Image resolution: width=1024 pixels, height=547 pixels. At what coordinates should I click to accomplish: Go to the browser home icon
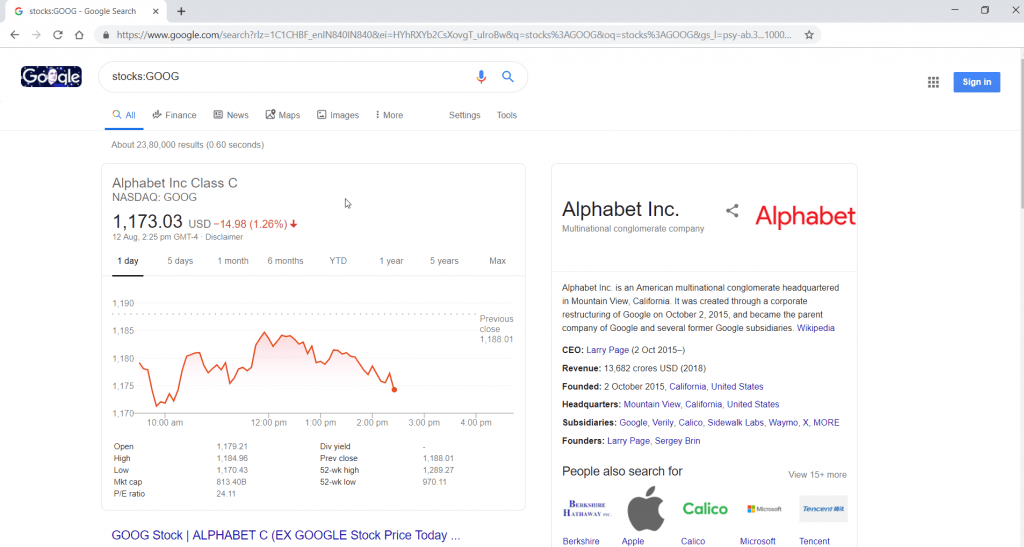(79, 35)
